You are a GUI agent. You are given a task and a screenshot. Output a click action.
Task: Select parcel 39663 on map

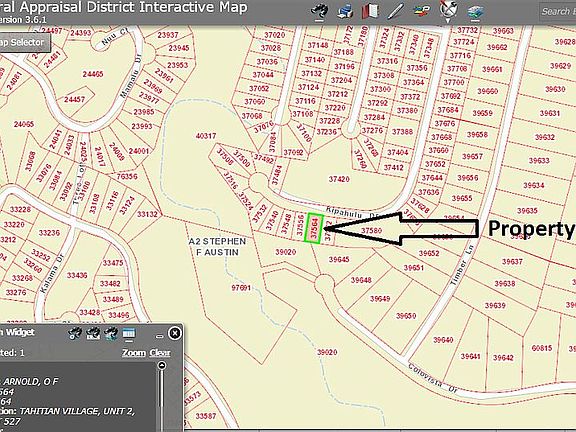point(503,31)
